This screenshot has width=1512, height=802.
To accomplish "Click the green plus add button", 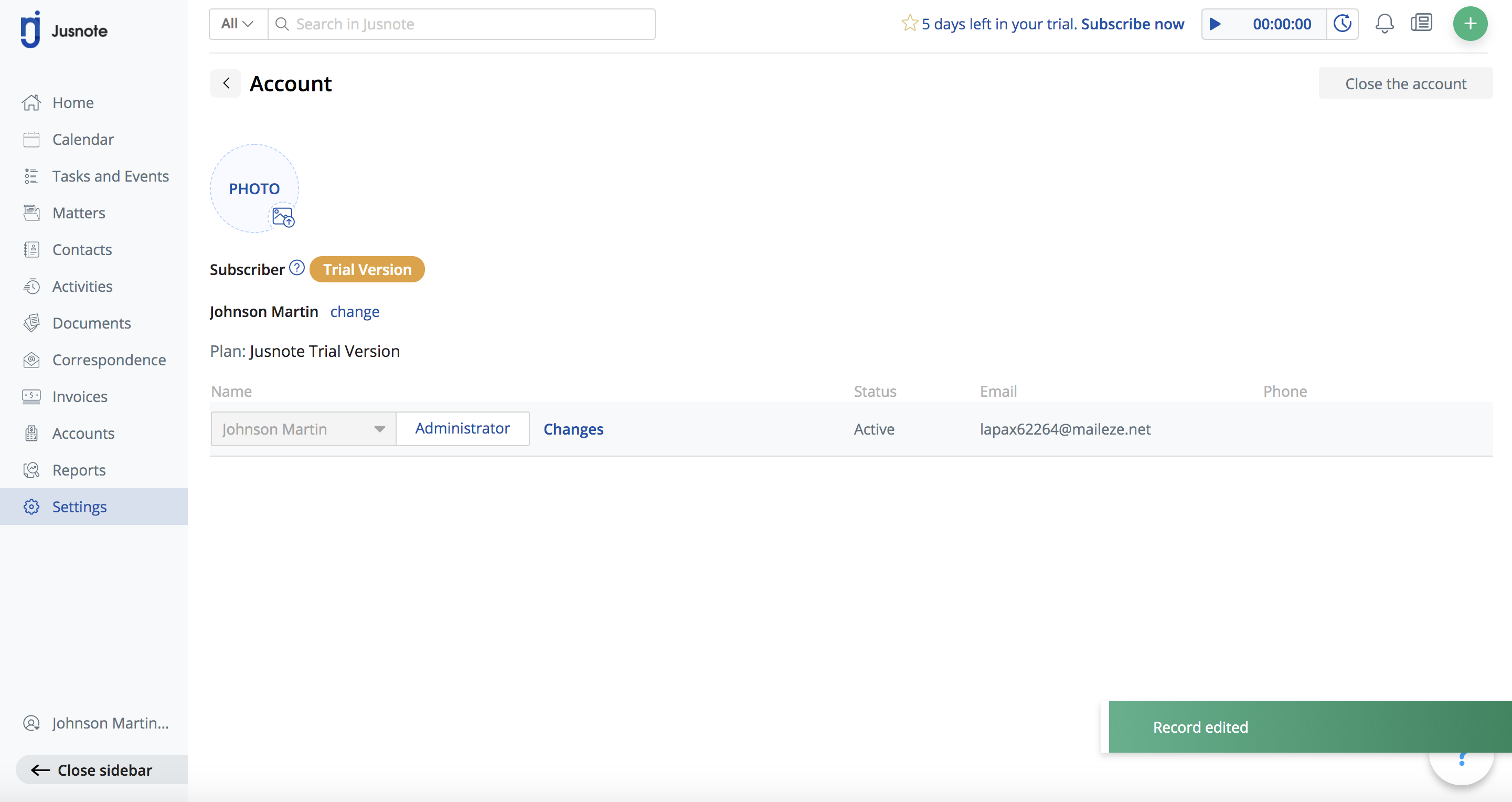I will click(x=1470, y=24).
